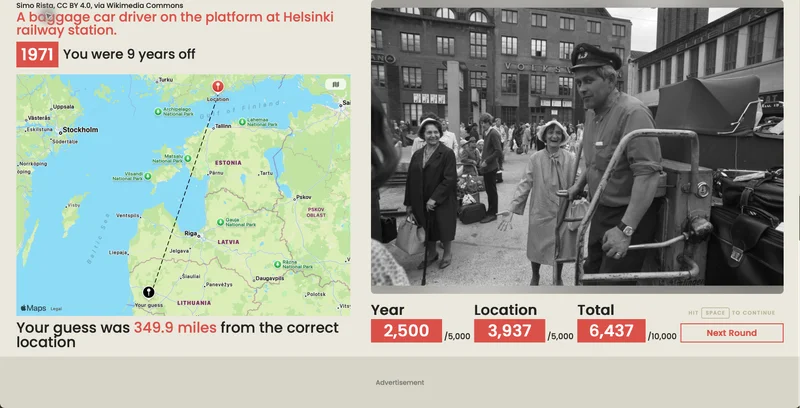Click the 349.9 miles distance text
This screenshot has width=800, height=408.
[175, 327]
